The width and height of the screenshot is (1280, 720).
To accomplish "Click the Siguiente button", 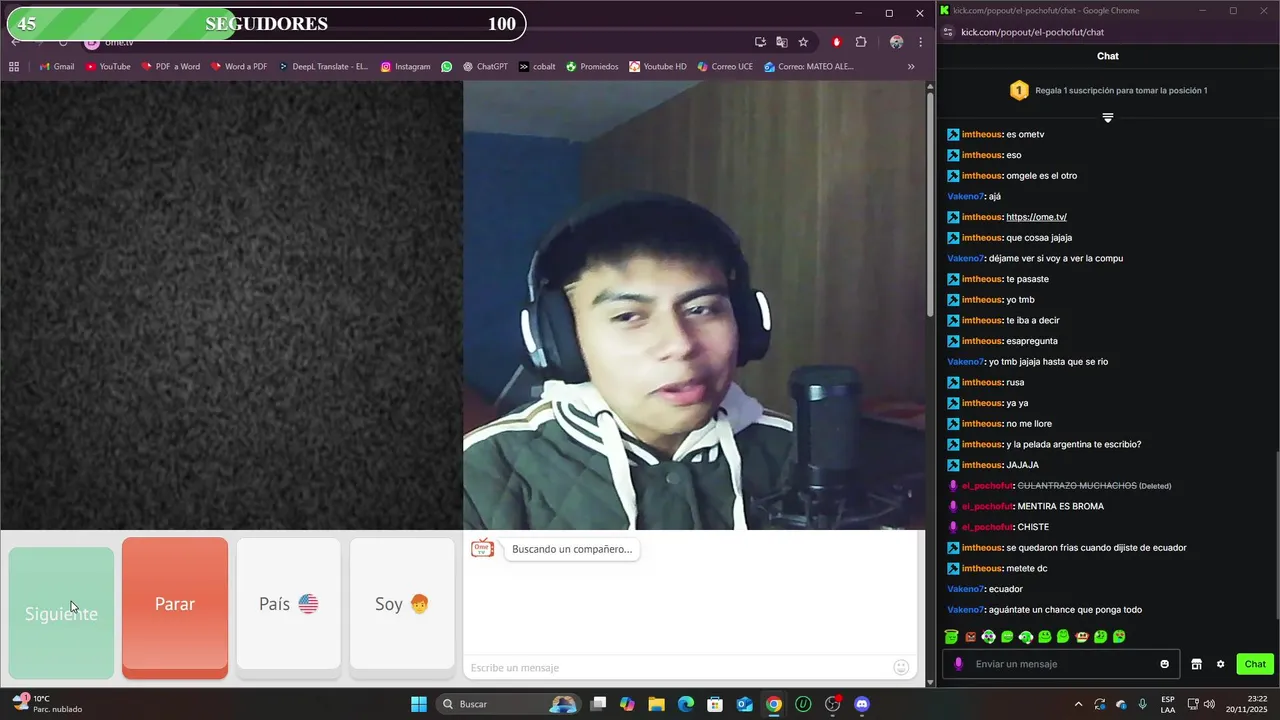I will (61, 613).
